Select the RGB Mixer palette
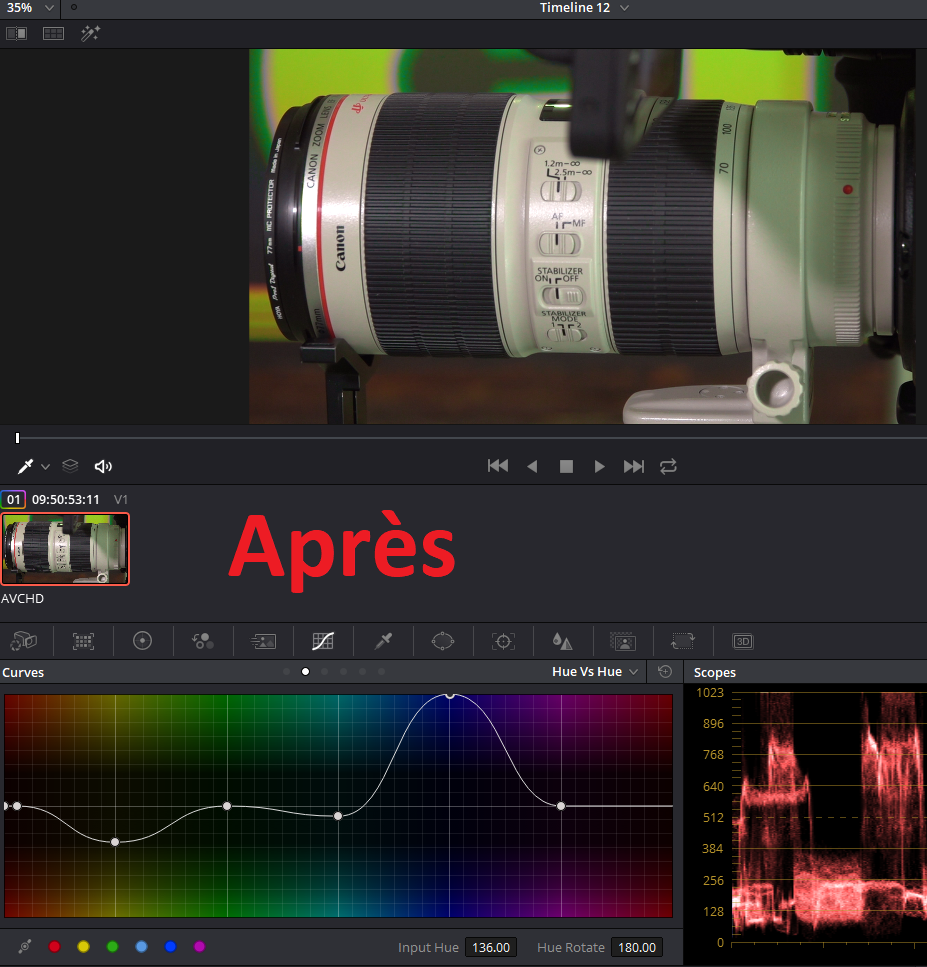Screen dimensions: 927x967 202,641
